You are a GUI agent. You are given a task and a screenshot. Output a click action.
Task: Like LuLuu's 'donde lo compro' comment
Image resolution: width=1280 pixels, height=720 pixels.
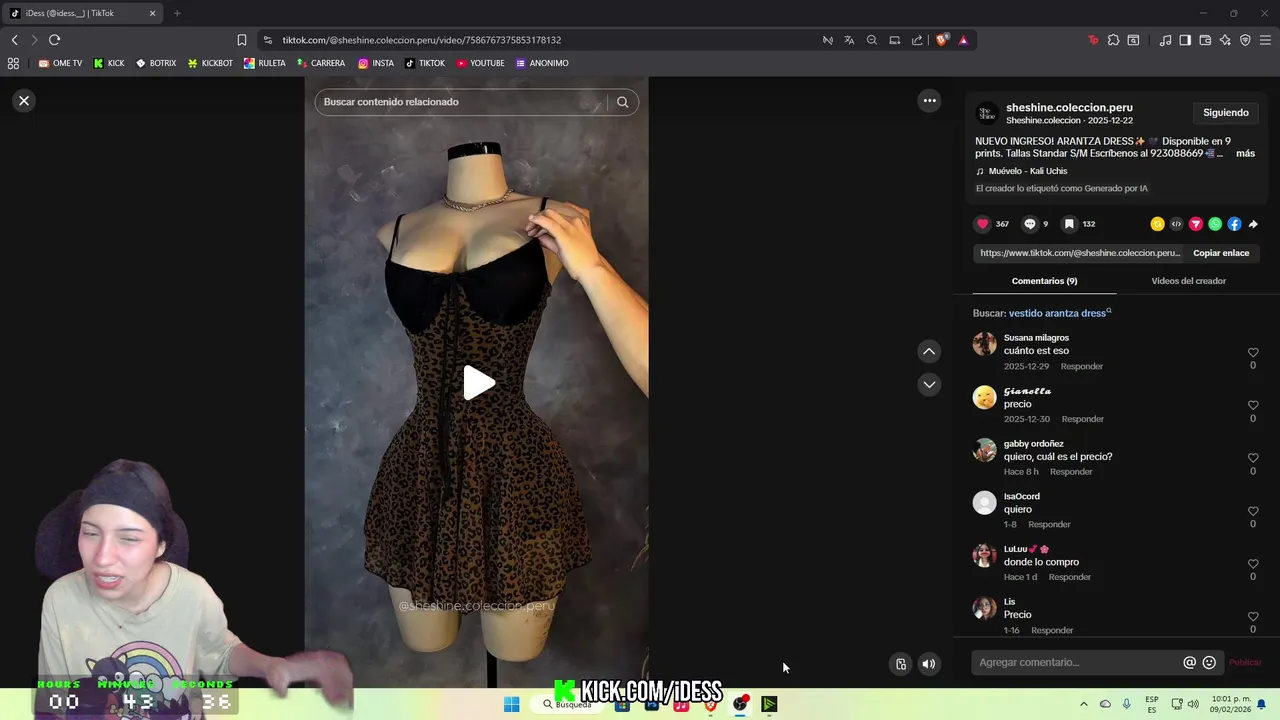[x=1253, y=564]
